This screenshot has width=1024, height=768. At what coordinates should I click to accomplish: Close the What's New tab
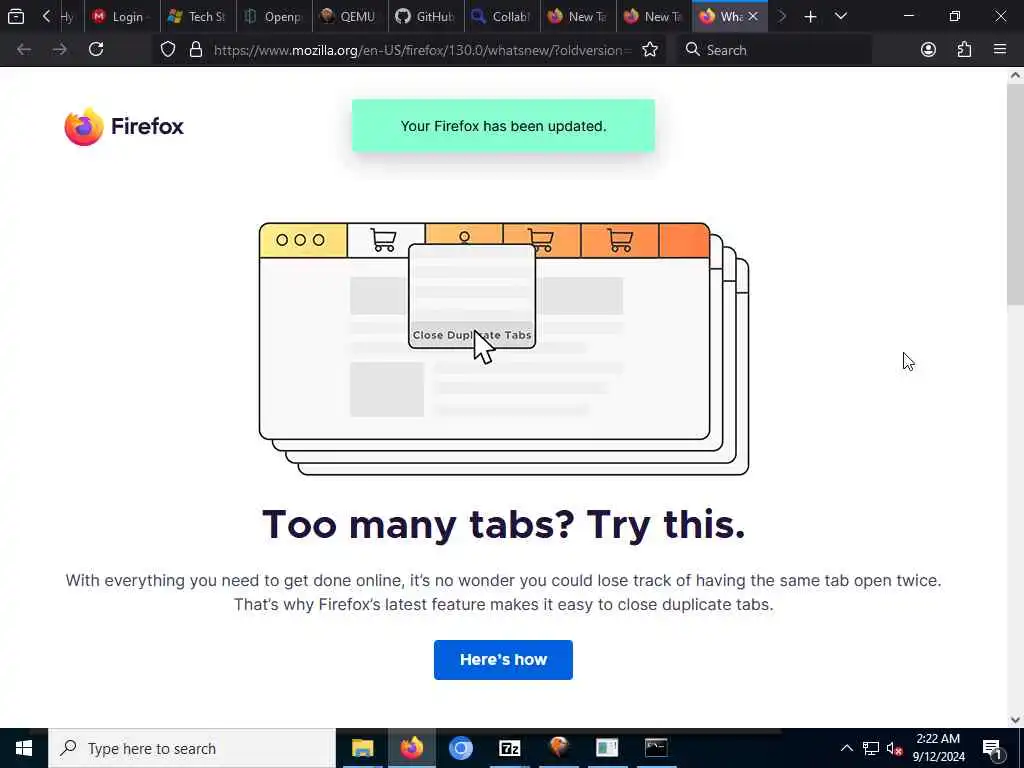753,16
